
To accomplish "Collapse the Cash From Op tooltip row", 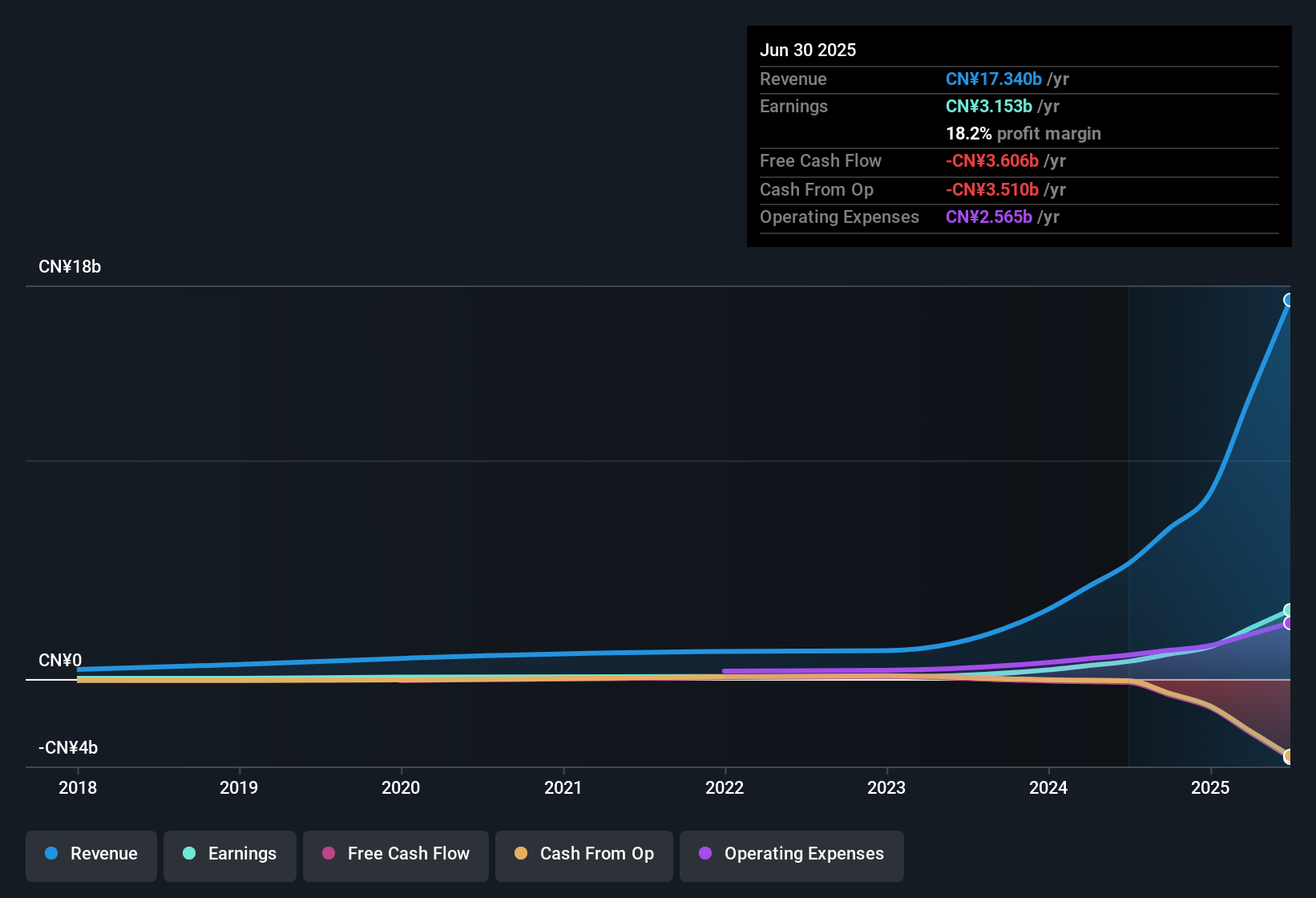I will click(817, 190).
